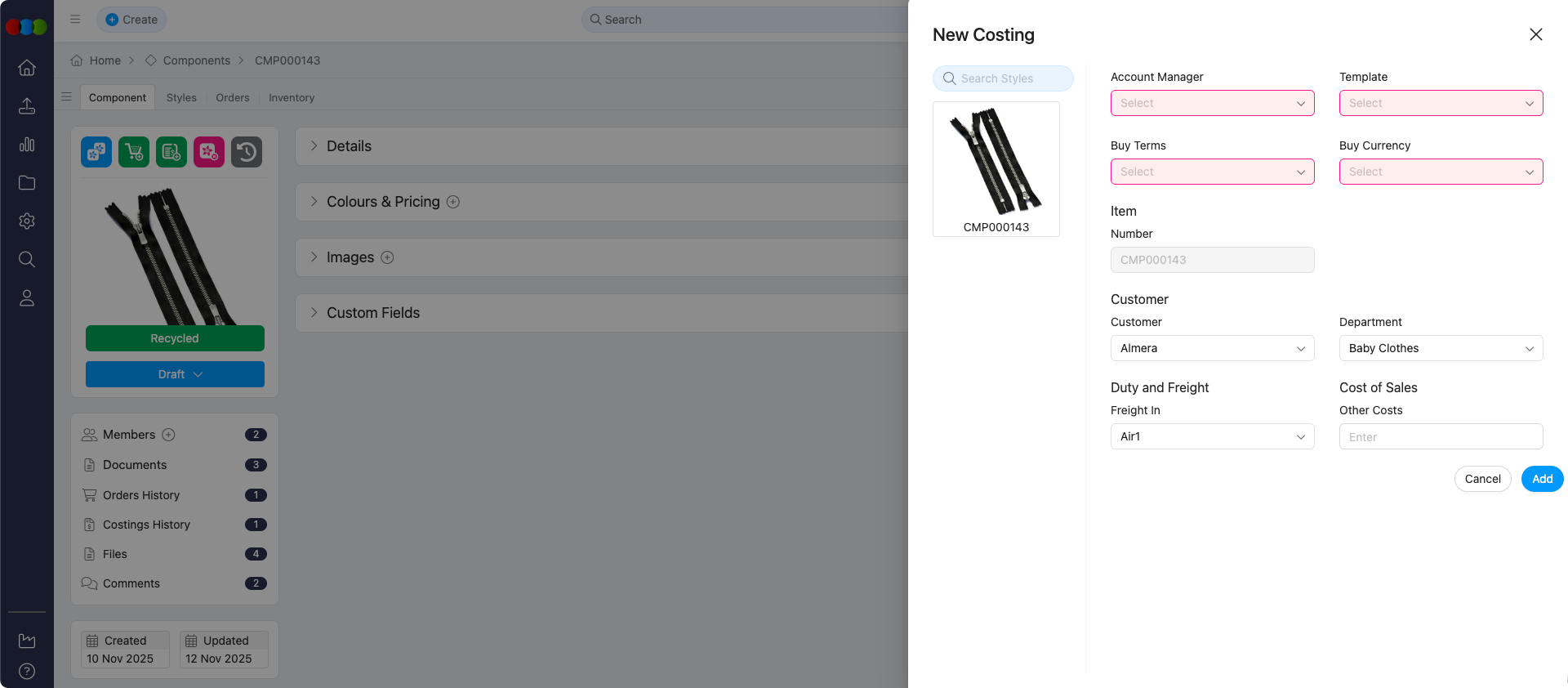Click the Create button
This screenshot has height=688, width=1568.
pos(131,20)
